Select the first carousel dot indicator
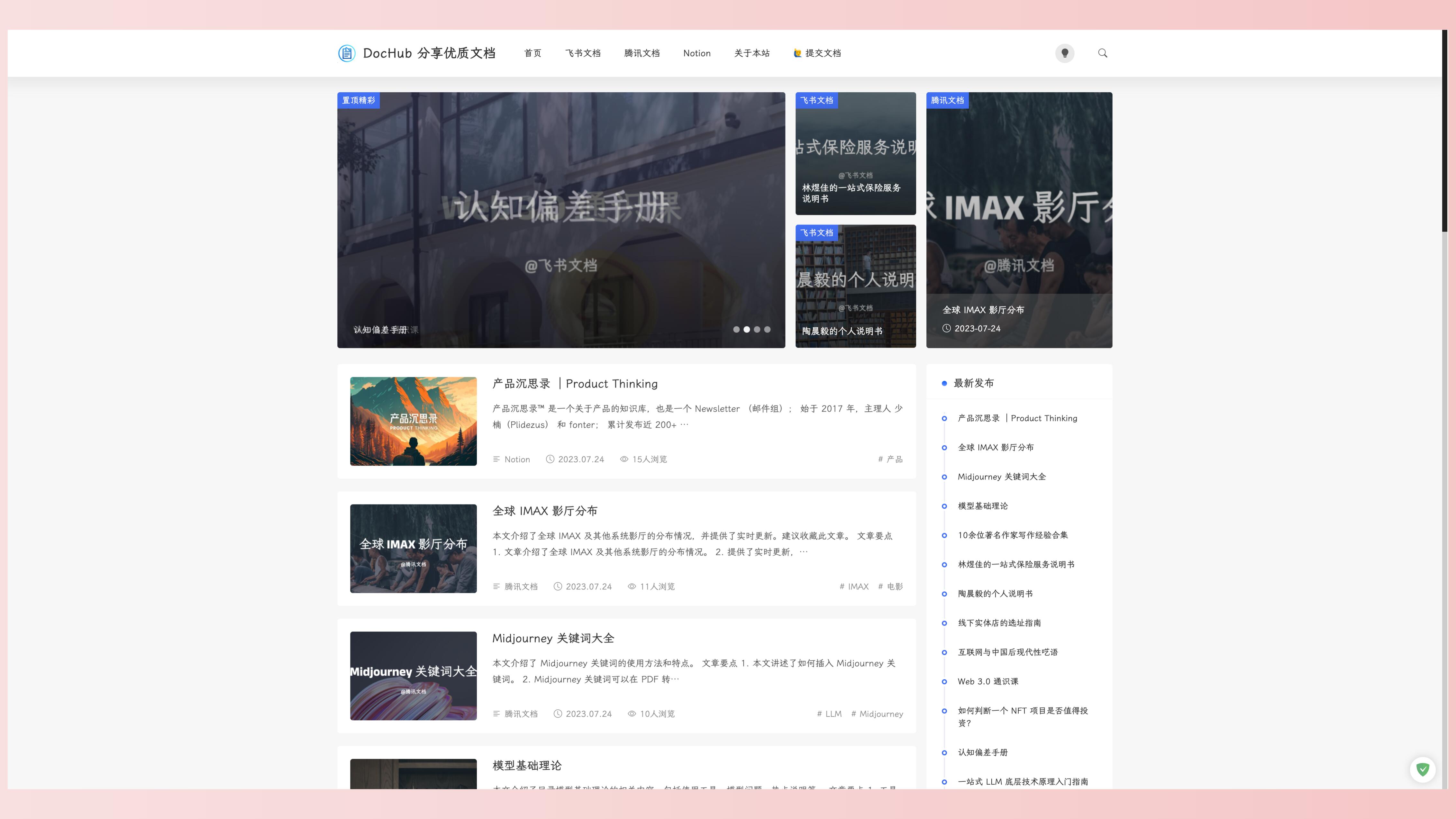The image size is (1456, 819). coord(736,330)
